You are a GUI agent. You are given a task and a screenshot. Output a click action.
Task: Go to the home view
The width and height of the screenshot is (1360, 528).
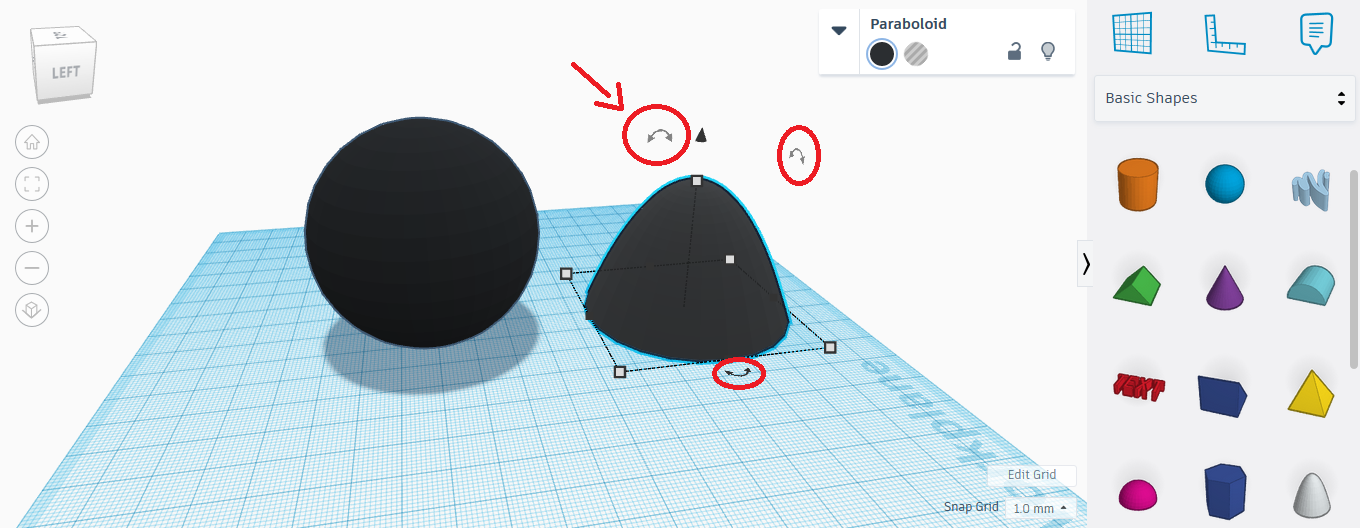pos(32,142)
